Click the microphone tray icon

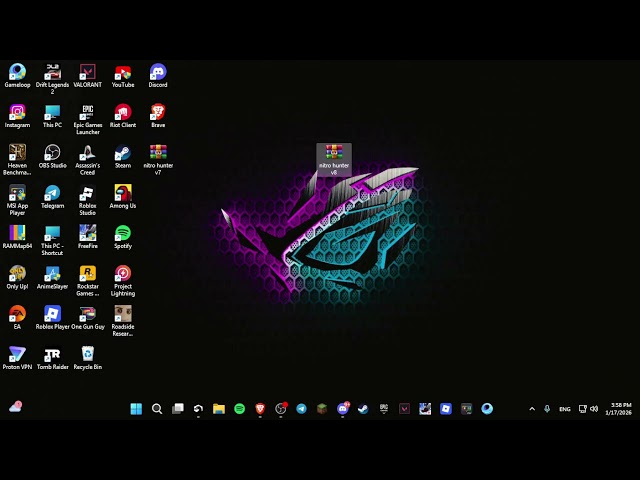pyautogui.click(x=547, y=409)
